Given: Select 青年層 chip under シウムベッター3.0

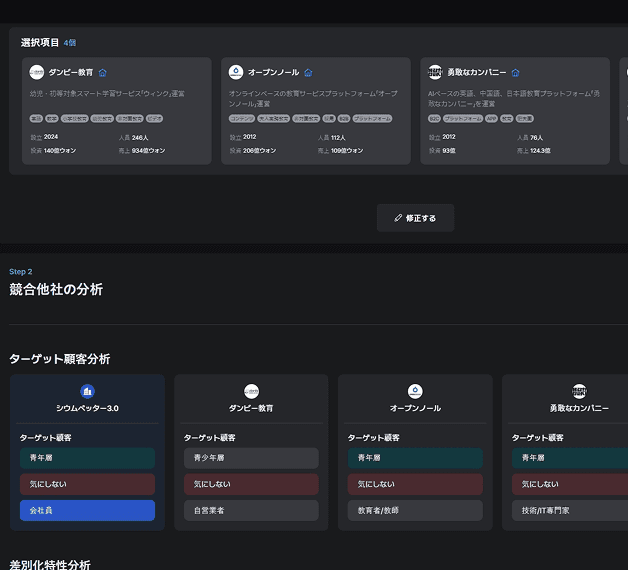Looking at the screenshot, I should (x=87, y=458).
